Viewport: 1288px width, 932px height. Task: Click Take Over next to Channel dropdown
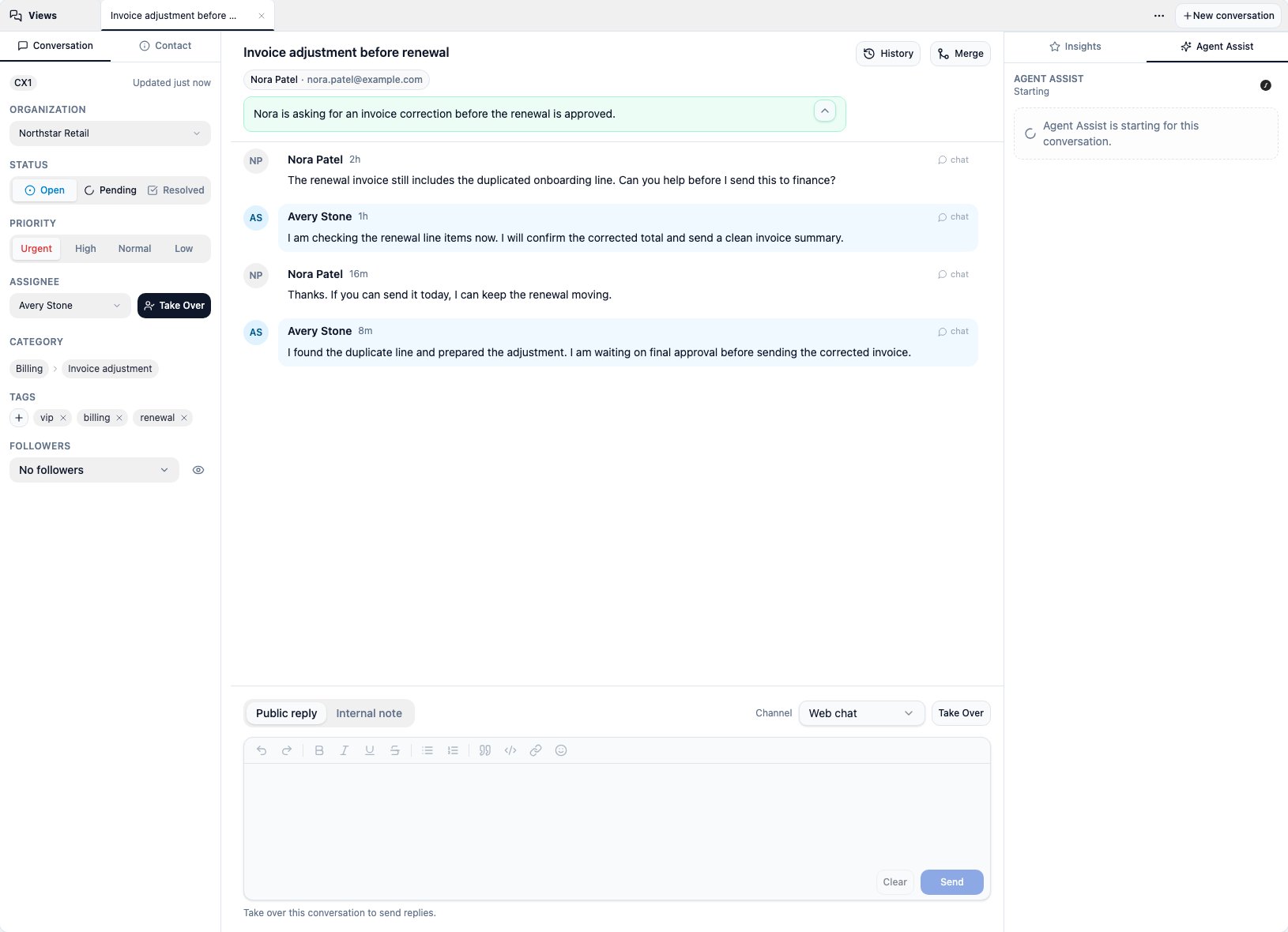coord(961,713)
